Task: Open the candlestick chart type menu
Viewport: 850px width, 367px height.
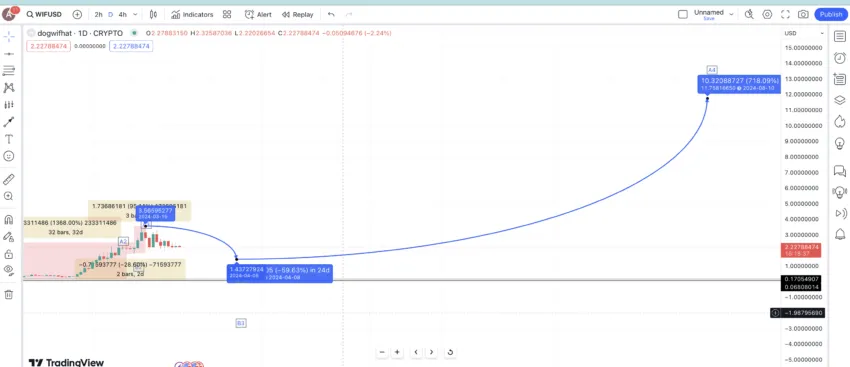Action: (x=153, y=15)
